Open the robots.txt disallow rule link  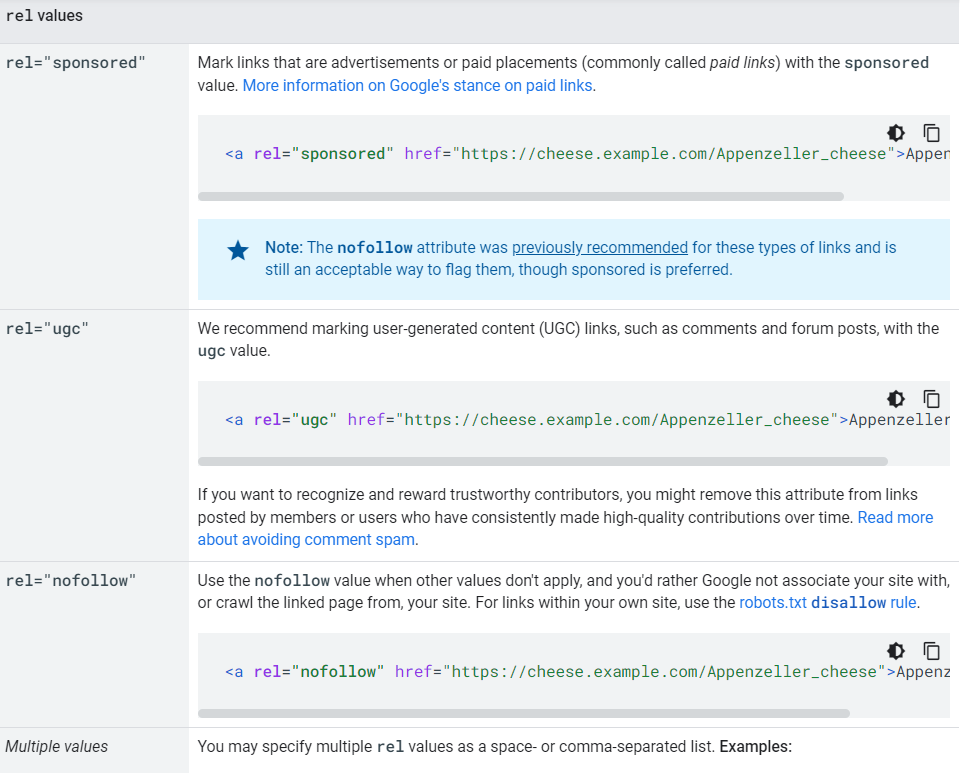[x=828, y=603]
